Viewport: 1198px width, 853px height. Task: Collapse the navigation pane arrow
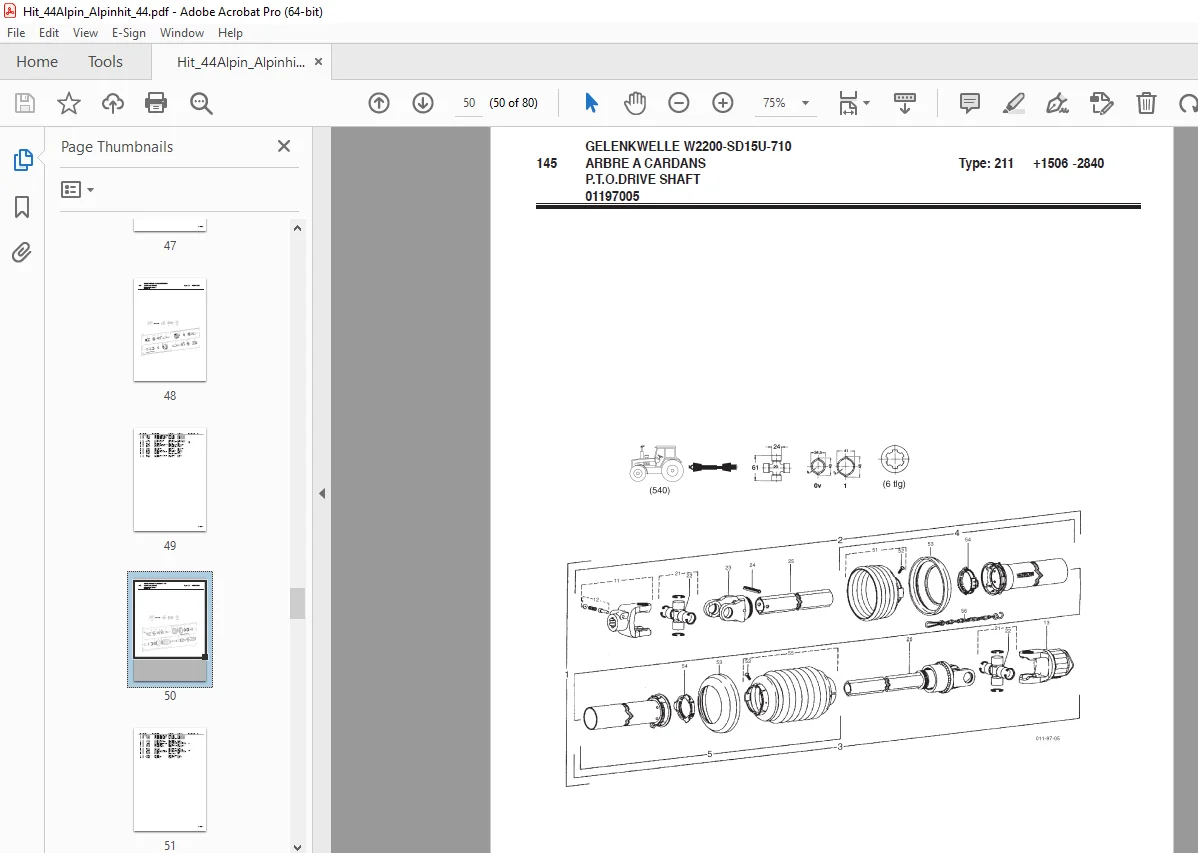[x=322, y=494]
